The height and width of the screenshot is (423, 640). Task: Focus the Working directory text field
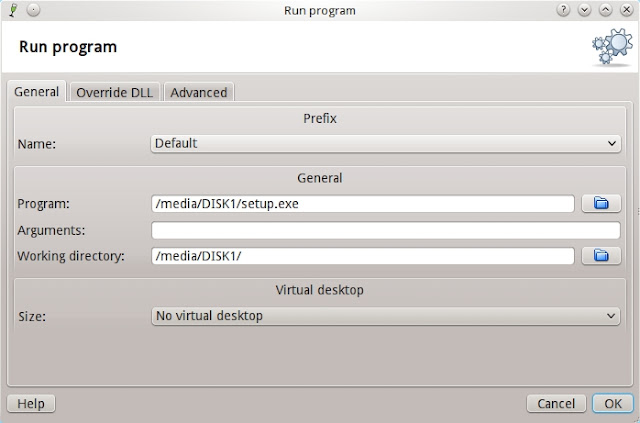coord(362,256)
